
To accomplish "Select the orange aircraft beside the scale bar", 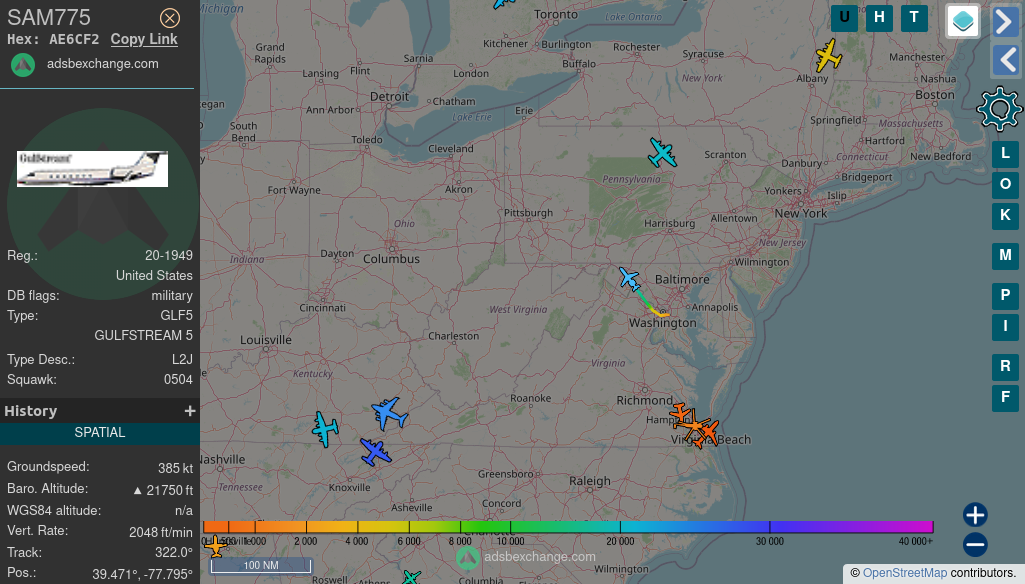I will click(x=216, y=546).
